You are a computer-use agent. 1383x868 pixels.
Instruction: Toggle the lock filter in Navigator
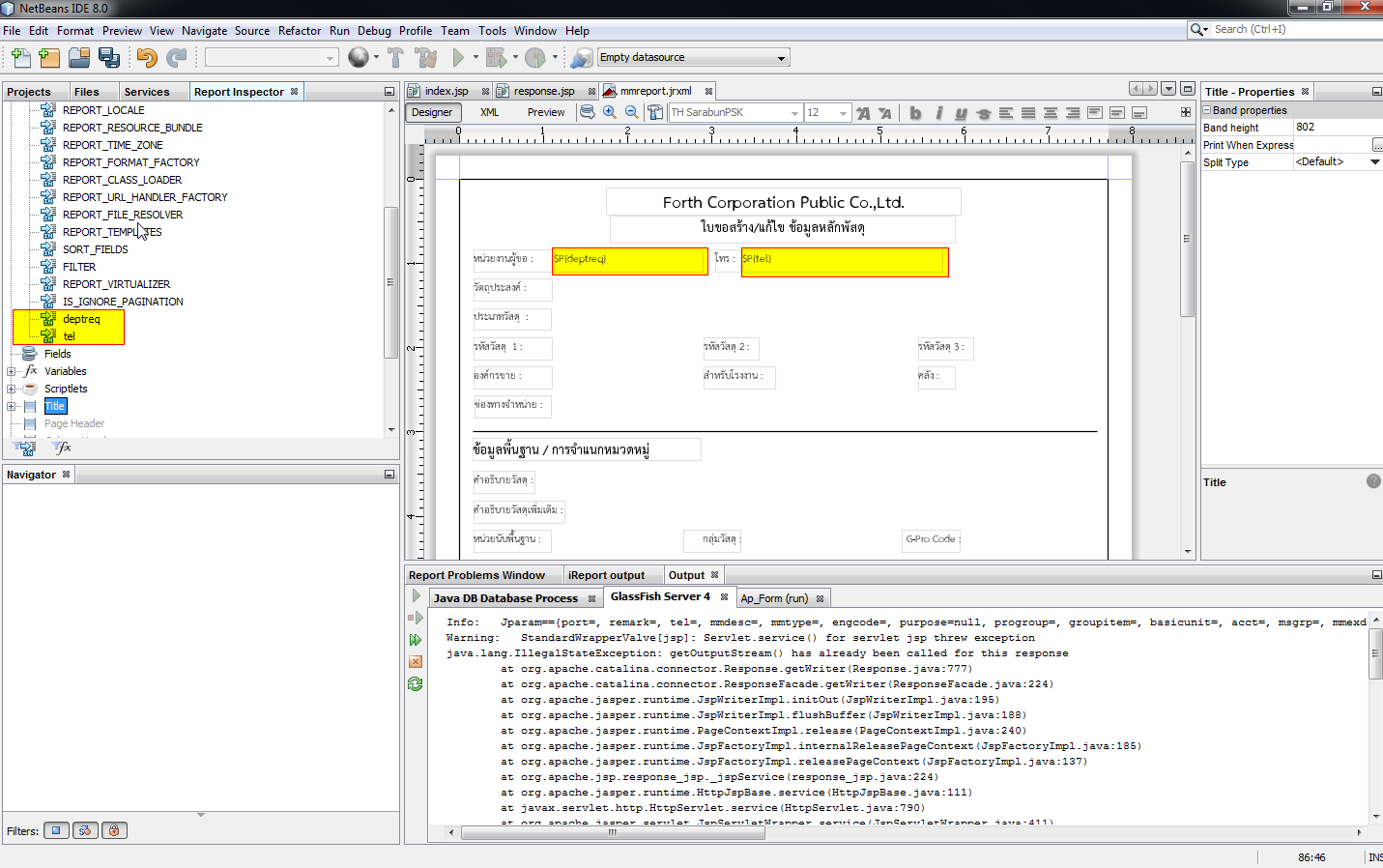114,830
